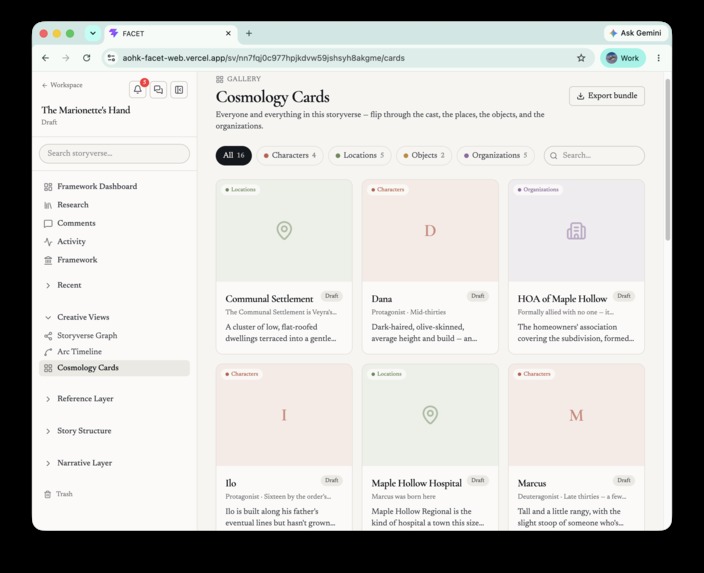Open Framework Dashboard in sidebar
704x573 pixels.
point(114,187)
